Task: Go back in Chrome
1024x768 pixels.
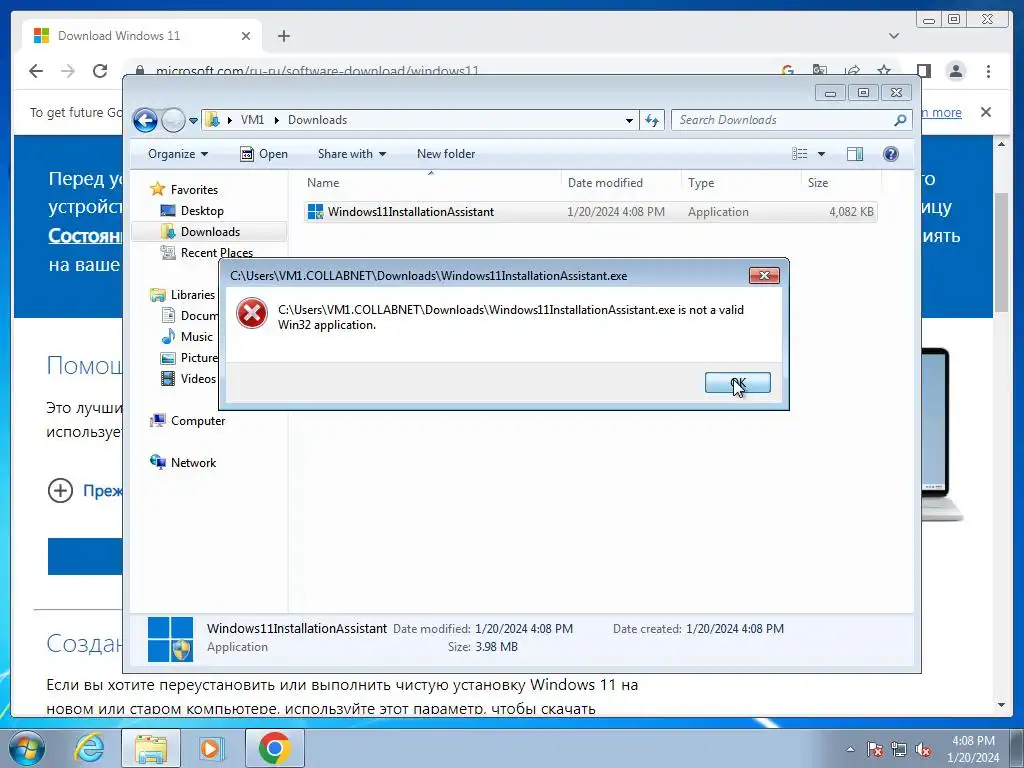Action: (36, 71)
